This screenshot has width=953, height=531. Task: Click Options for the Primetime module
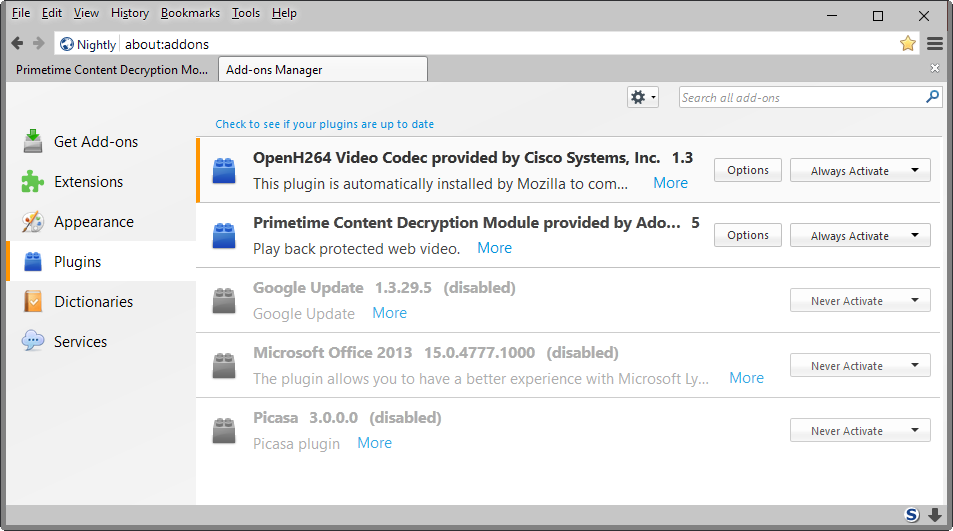pos(748,235)
